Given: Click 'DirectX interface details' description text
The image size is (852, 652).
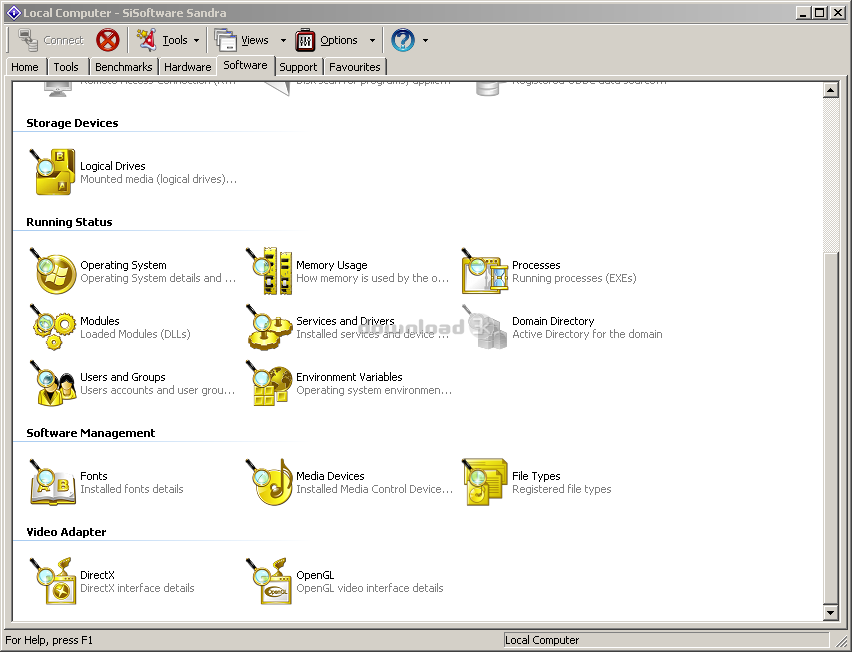Looking at the screenshot, I should 137,588.
